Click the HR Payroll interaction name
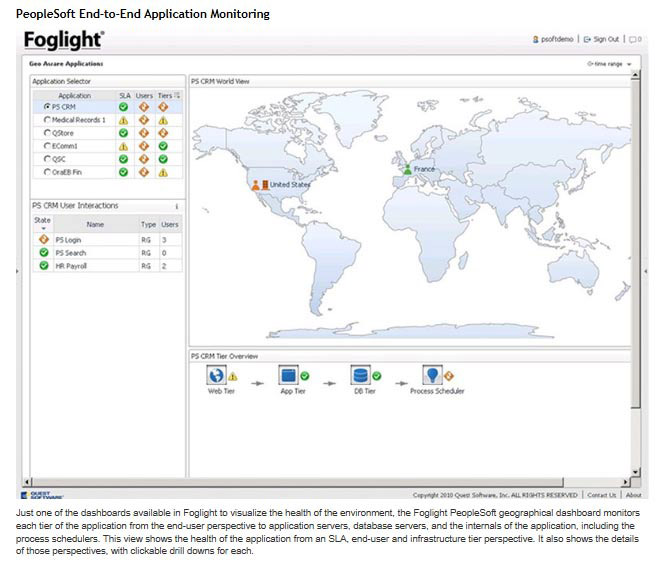The height and width of the screenshot is (569, 668). point(71,266)
